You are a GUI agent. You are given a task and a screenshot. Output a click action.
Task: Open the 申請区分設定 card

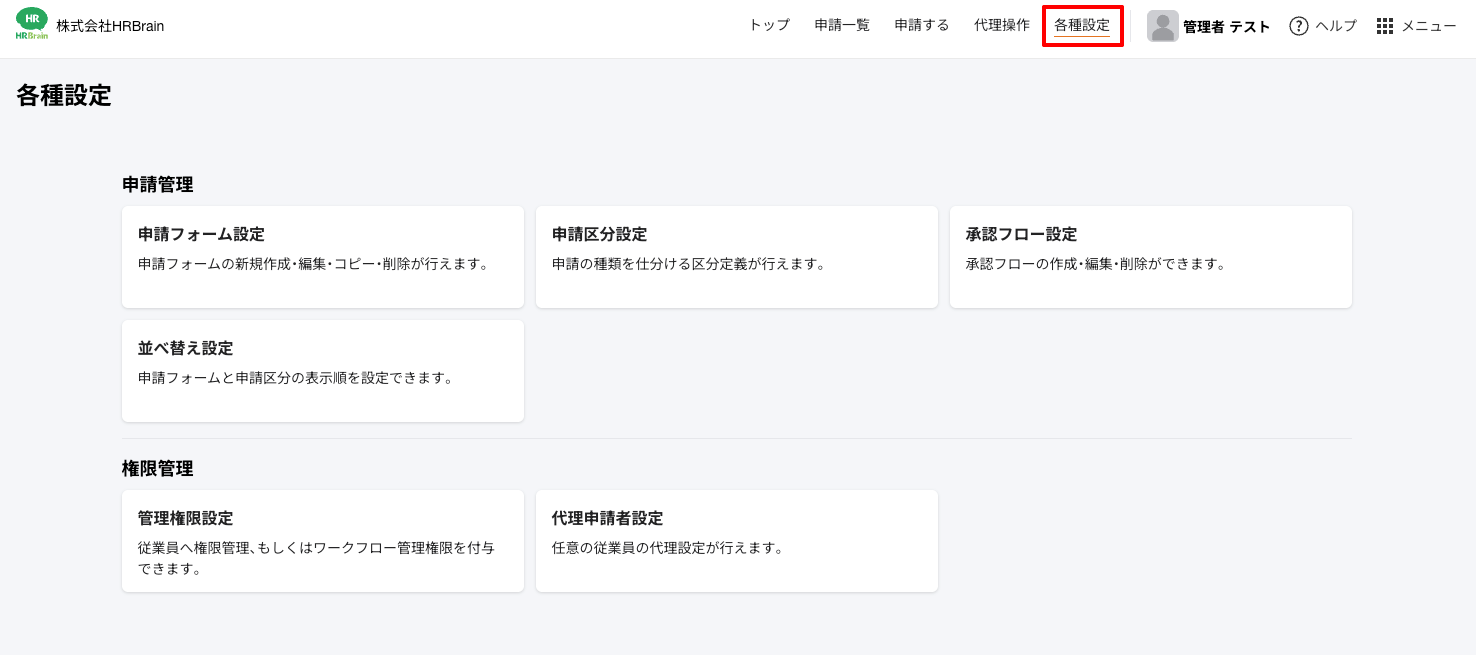736,257
